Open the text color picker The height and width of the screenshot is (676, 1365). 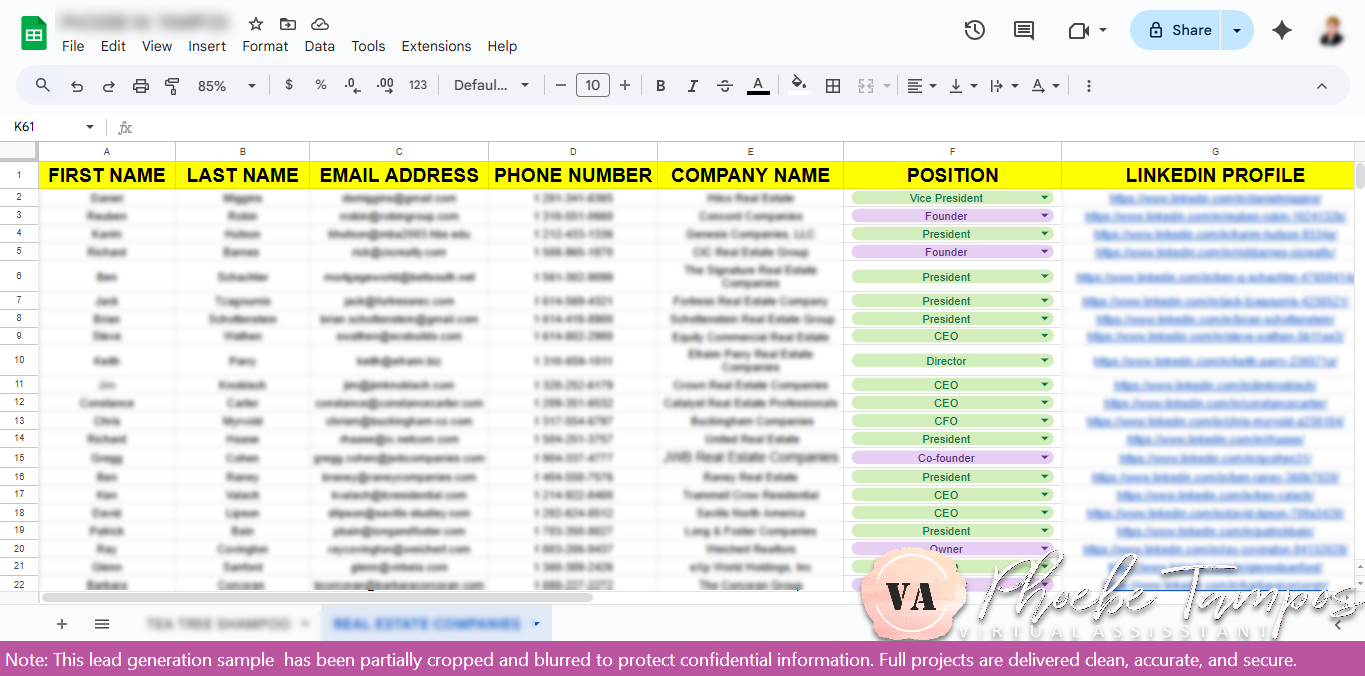click(x=757, y=85)
